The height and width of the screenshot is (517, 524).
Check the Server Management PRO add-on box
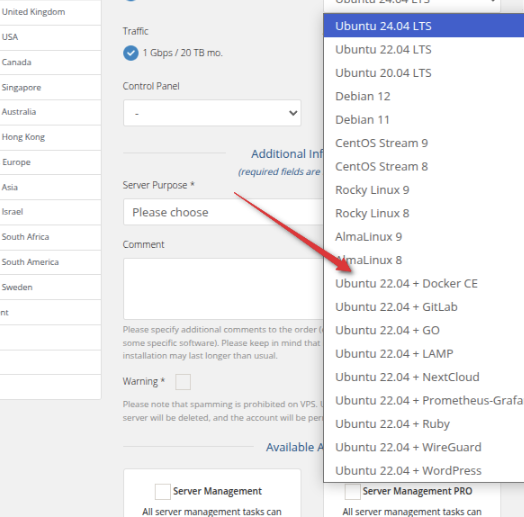click(x=352, y=492)
